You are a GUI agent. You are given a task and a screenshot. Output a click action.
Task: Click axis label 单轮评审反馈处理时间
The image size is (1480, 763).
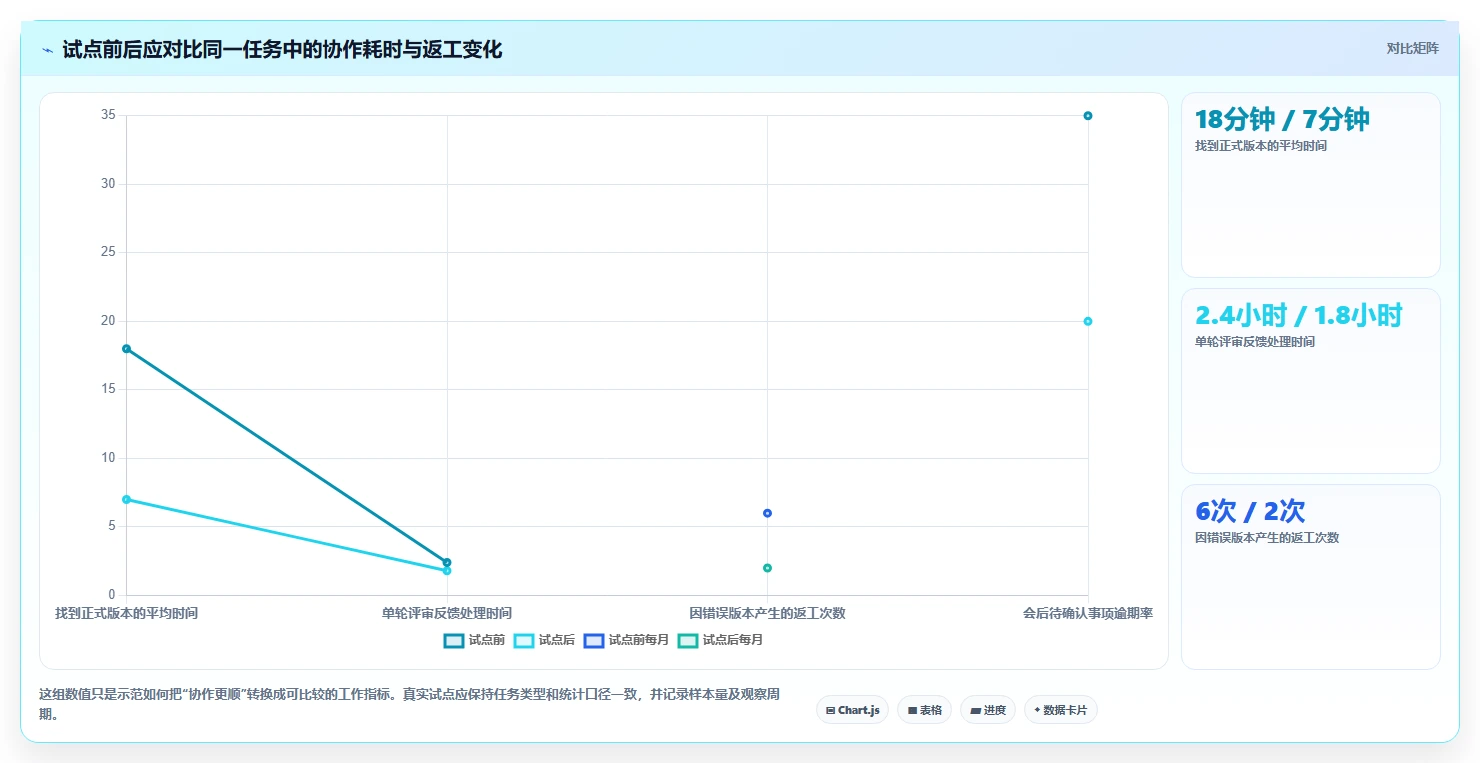447,613
